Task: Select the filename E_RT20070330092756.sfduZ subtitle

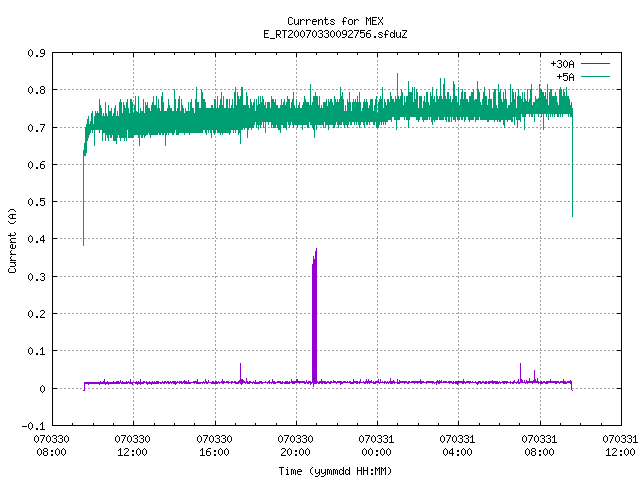Action: click(335, 34)
